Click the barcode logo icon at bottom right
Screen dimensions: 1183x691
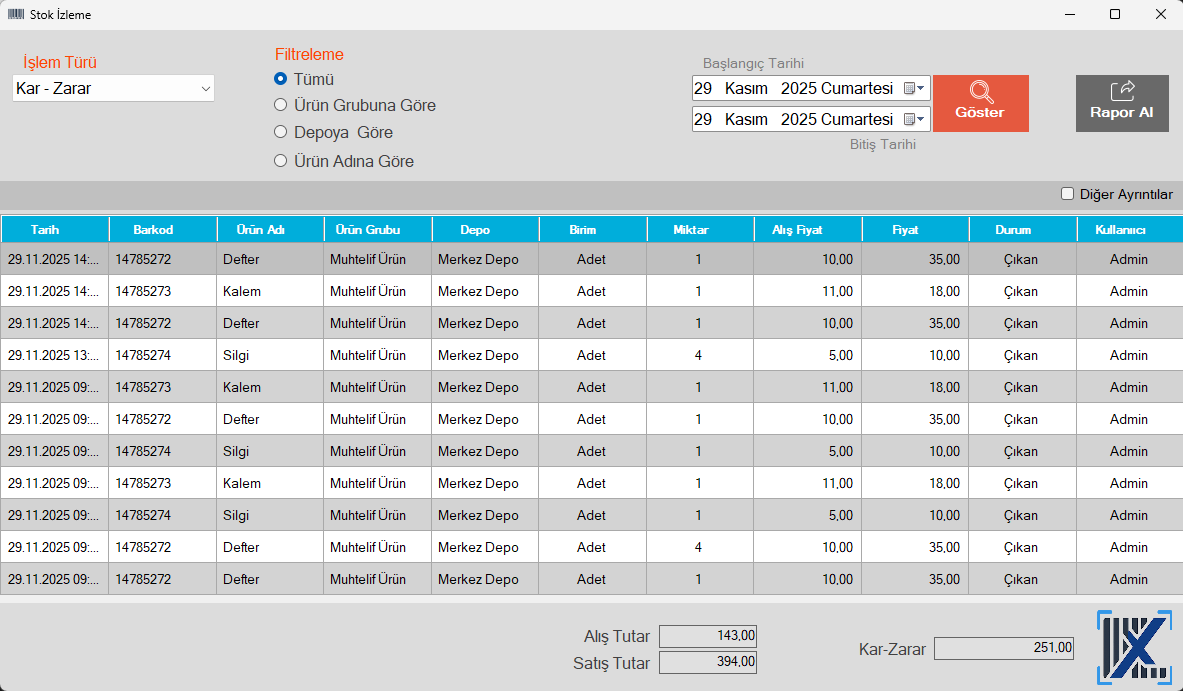point(1135,648)
